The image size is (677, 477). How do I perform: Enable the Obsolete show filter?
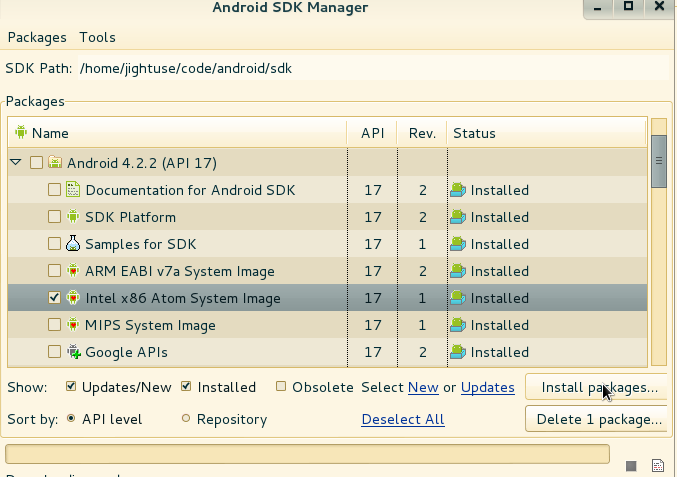(x=281, y=386)
